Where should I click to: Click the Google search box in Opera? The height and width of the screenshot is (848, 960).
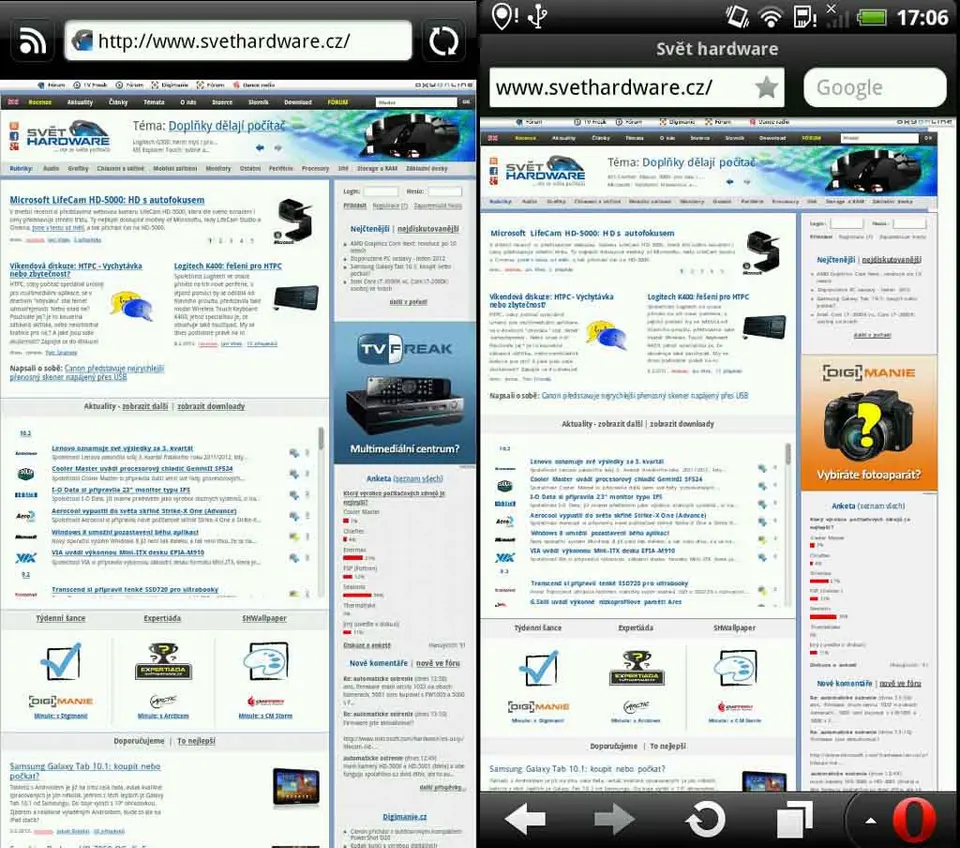(x=874, y=88)
